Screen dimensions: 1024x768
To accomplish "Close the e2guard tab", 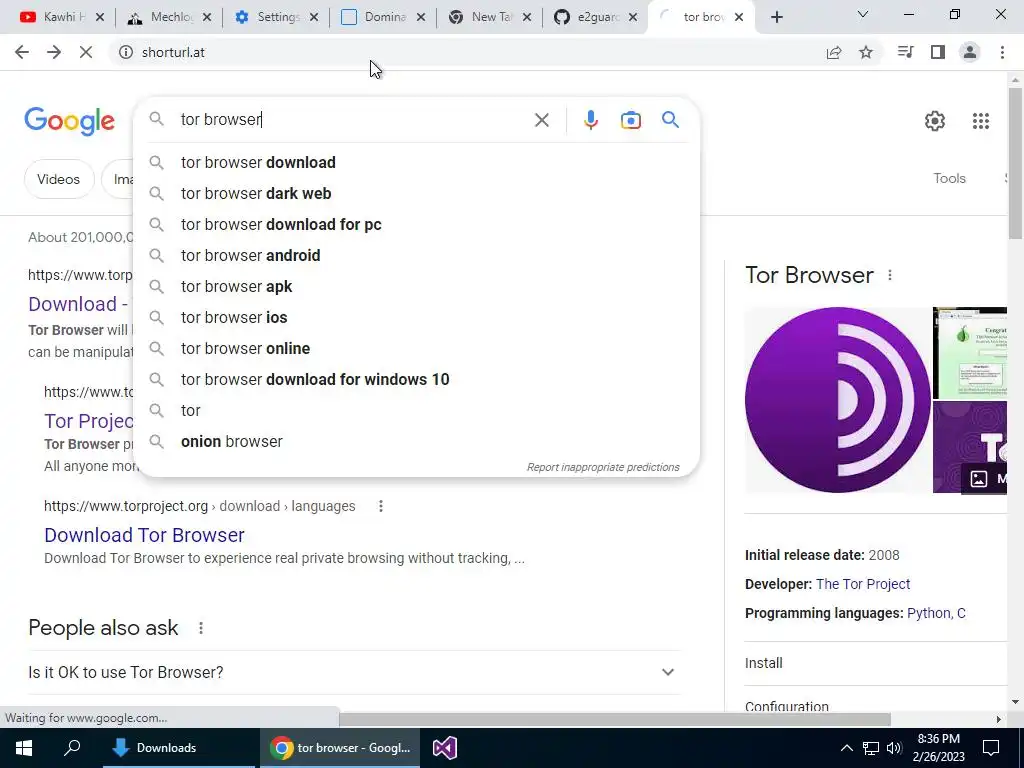I will tap(633, 18).
